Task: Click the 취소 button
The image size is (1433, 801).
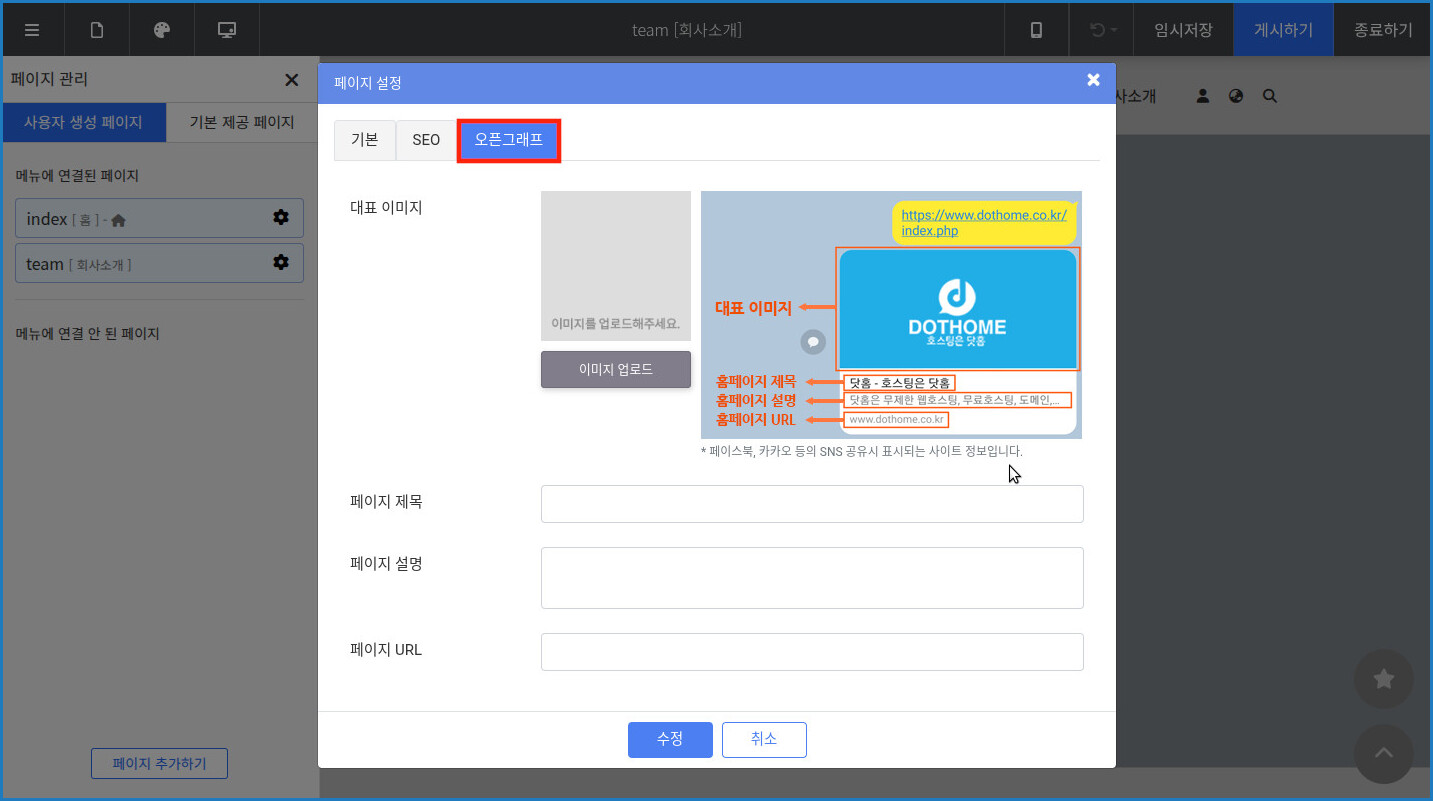Action: (764, 739)
